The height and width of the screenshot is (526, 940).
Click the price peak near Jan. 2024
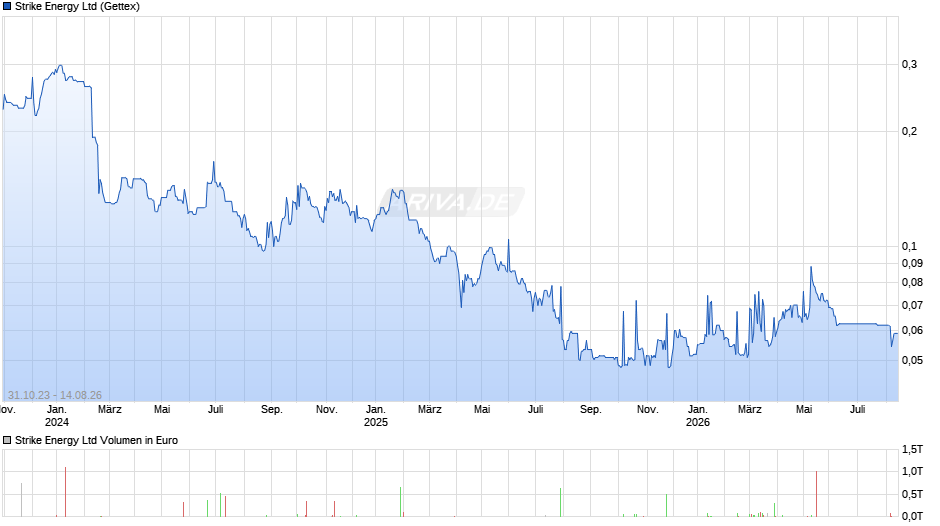click(60, 66)
